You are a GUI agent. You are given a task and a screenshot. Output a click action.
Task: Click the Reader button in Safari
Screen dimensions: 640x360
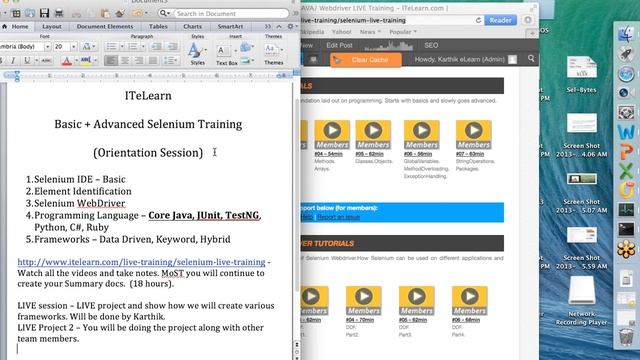point(500,20)
